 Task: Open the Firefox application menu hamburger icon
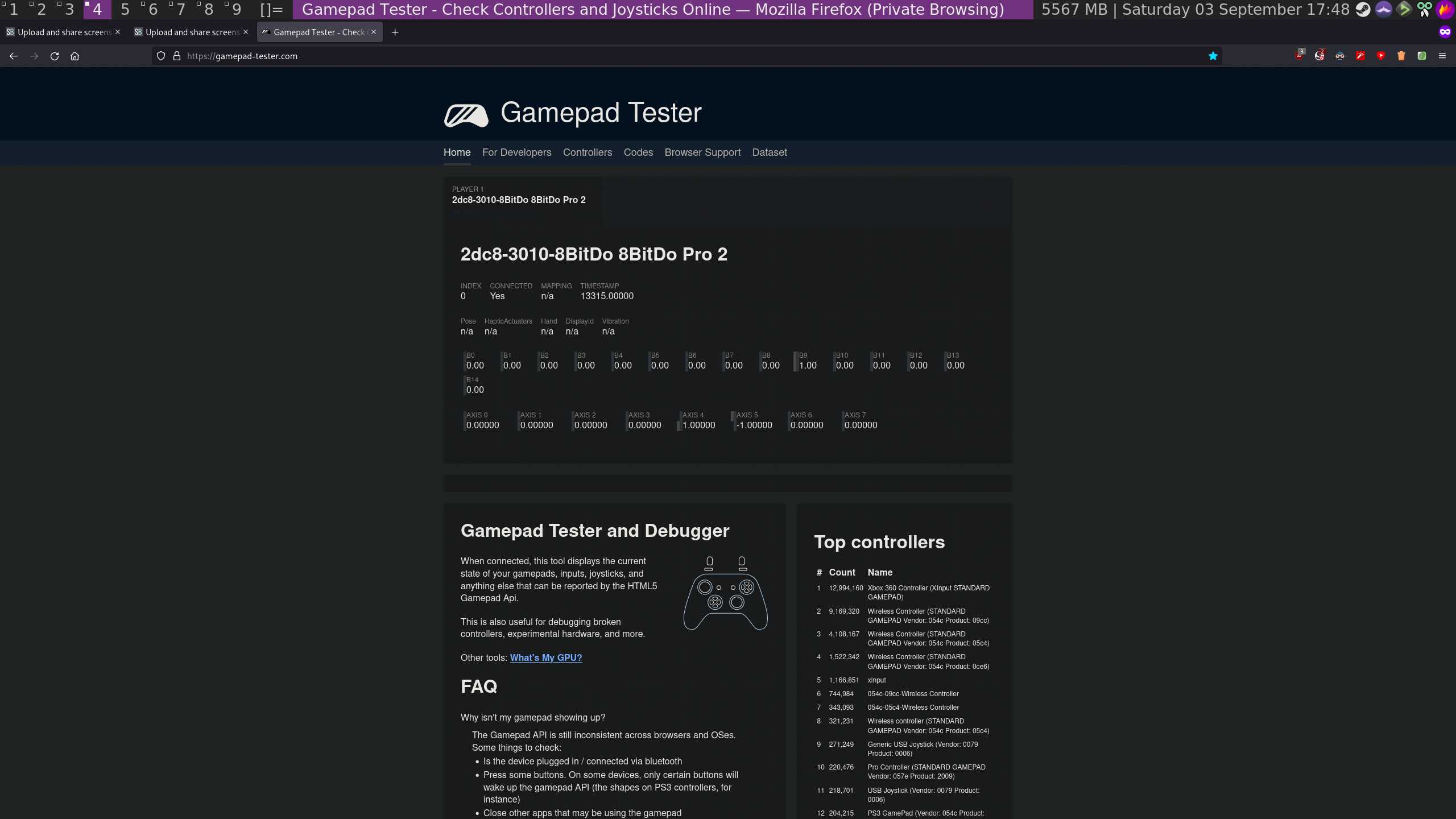click(1443, 56)
